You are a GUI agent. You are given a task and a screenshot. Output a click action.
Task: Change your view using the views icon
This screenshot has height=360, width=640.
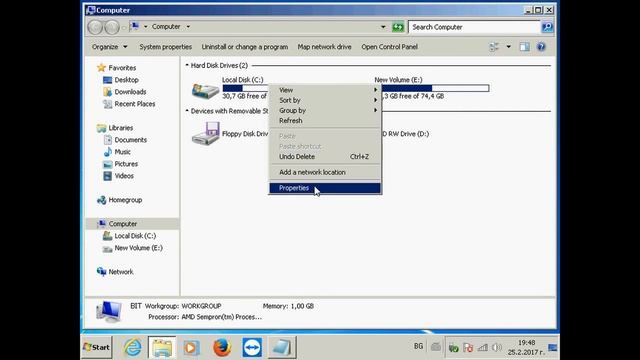pos(494,47)
